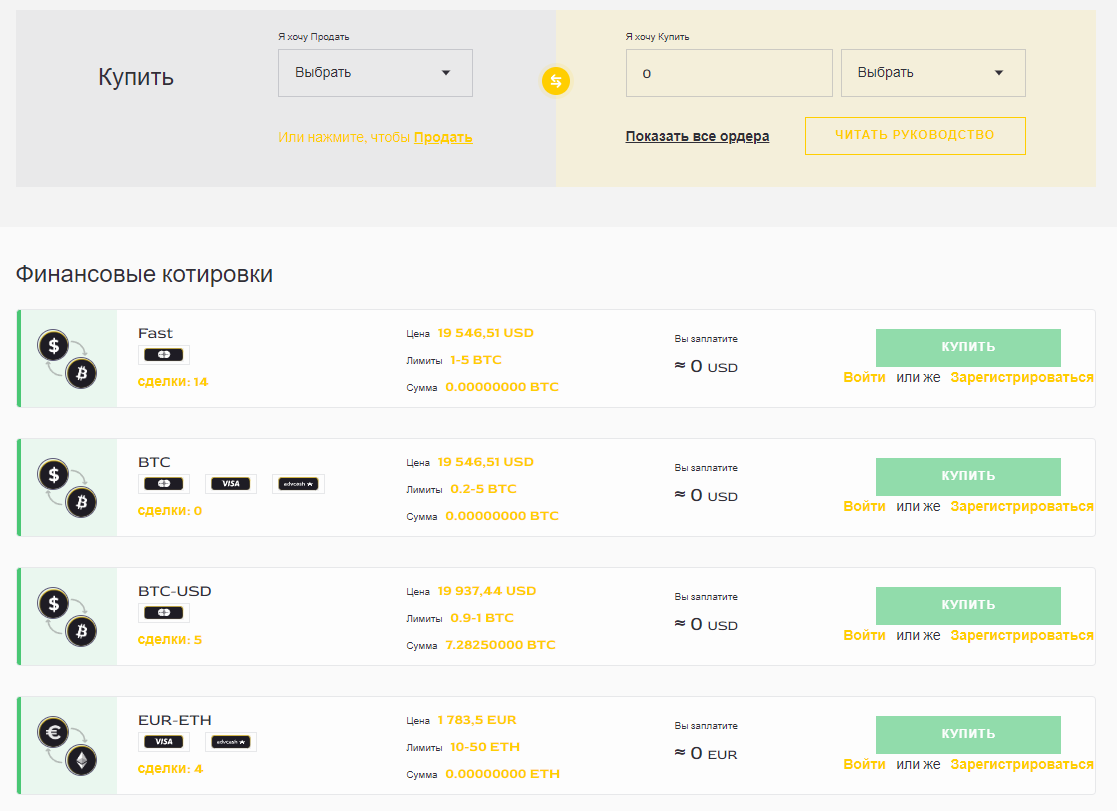Image resolution: width=1117 pixels, height=811 pixels.
Task: Click Visa payment badge in BTC row
Action: 231,484
